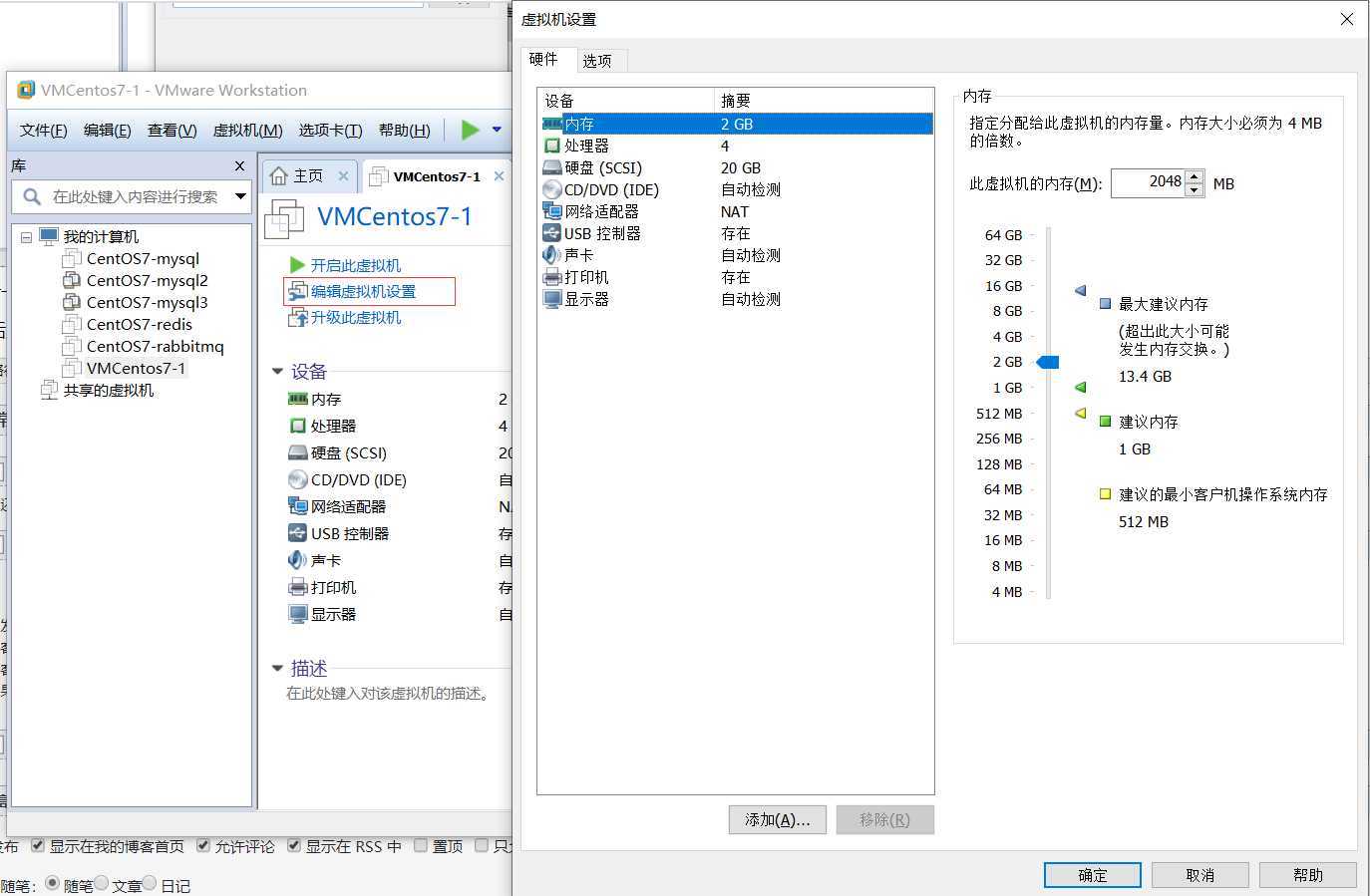The image size is (1370, 896).
Task: Open the Tabs (选项卡) menu
Action: point(331,131)
